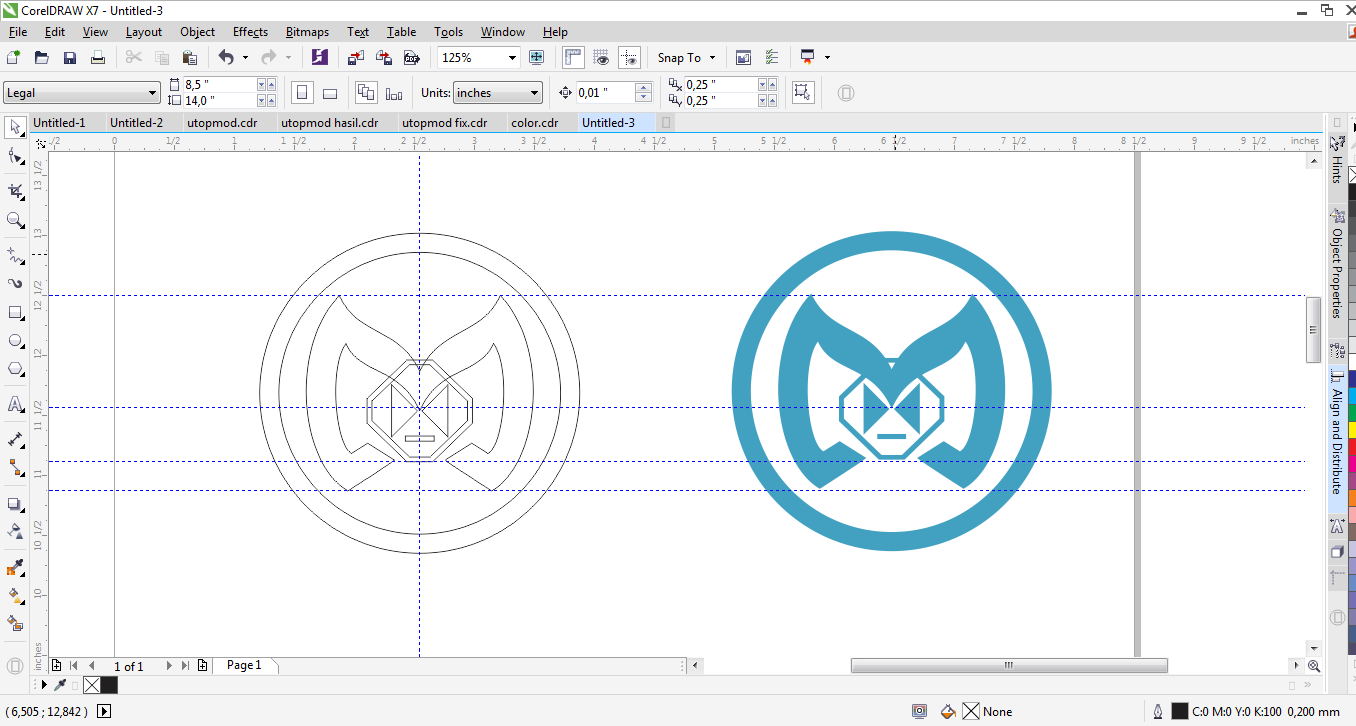
Task: Toggle Current Page layout button
Action: (x=394, y=93)
